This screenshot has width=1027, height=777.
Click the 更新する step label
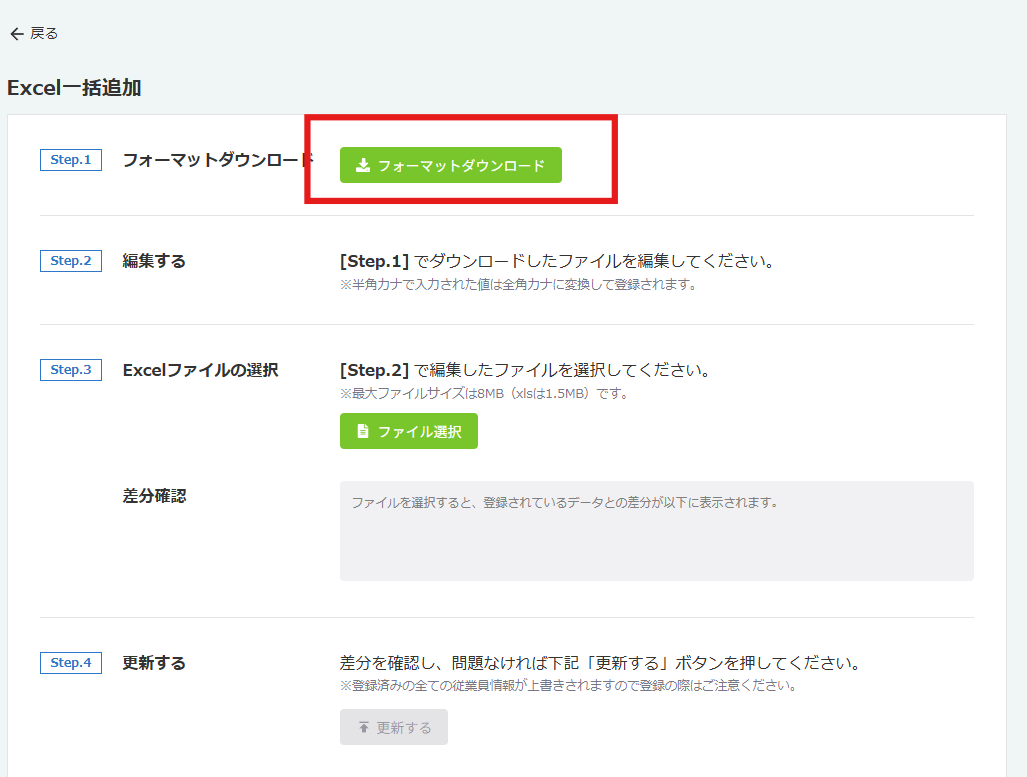click(x=154, y=663)
